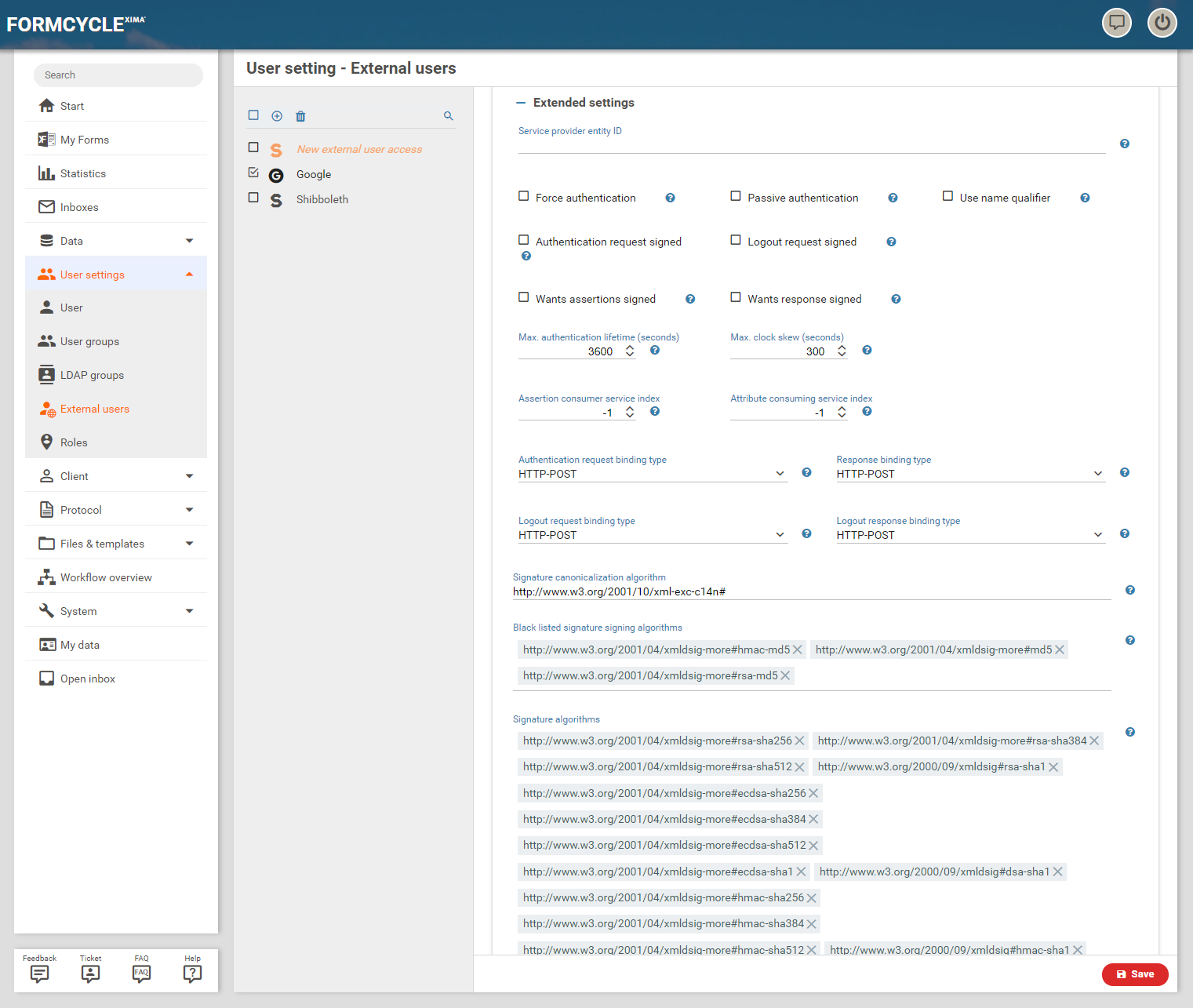Viewport: 1193px width, 1008px height.
Task: Show help for Black listed signing algorithms
Action: click(1130, 640)
